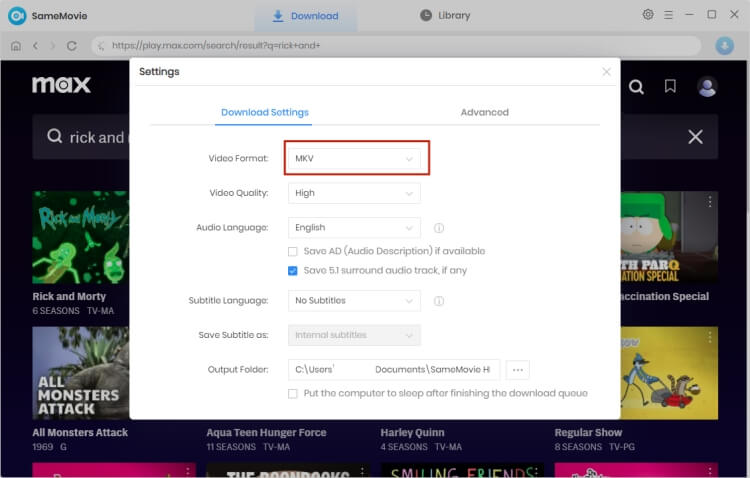Open All Monsters Attack thumbnail

pos(80,373)
